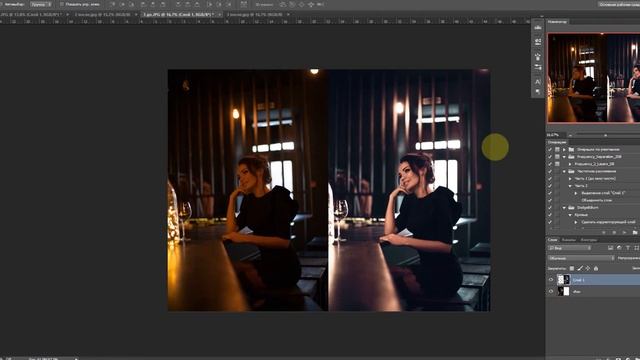Select the Навигатор panel tab
The width and height of the screenshot is (640, 360).
(557, 21)
